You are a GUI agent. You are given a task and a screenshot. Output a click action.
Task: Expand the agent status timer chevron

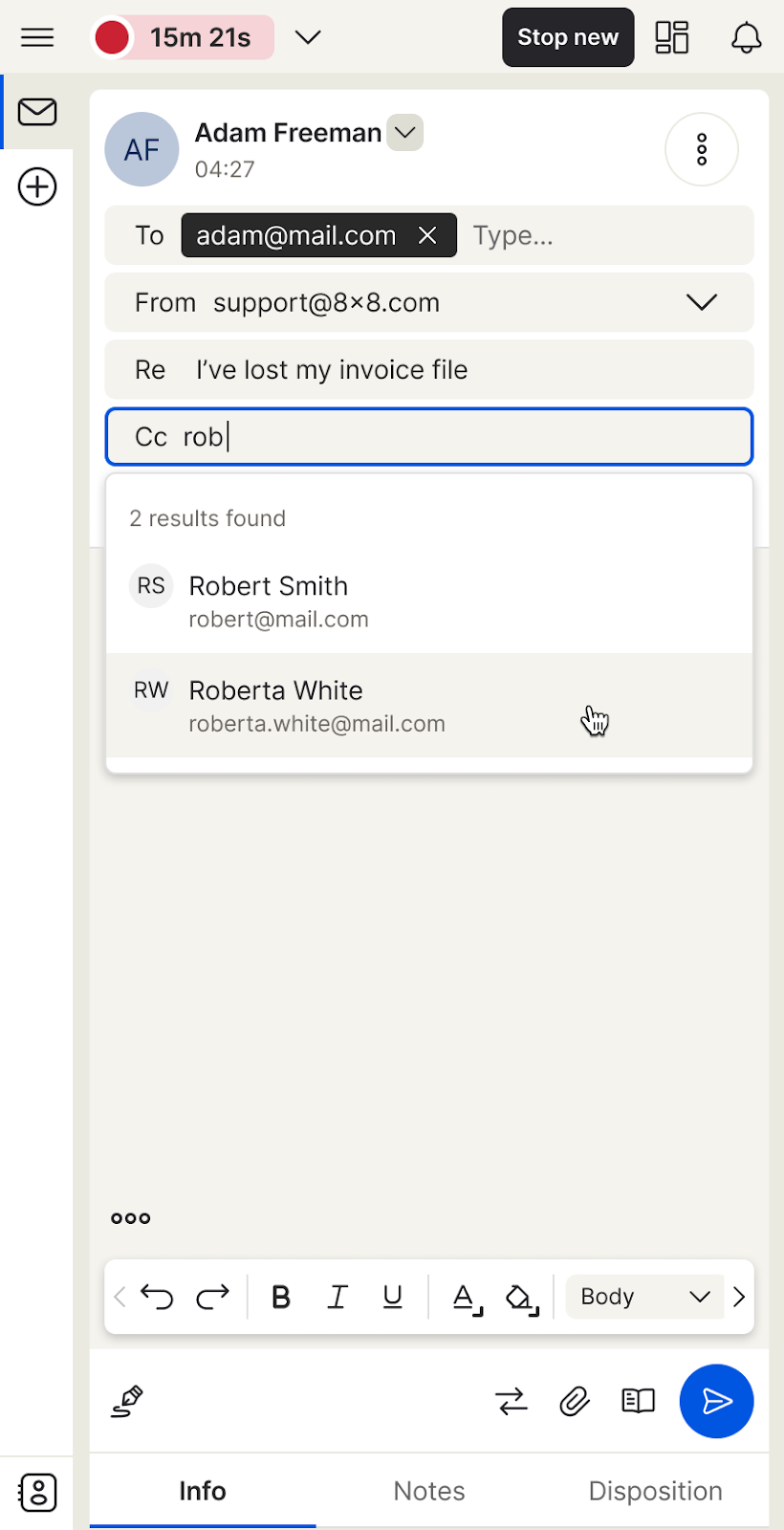[308, 37]
